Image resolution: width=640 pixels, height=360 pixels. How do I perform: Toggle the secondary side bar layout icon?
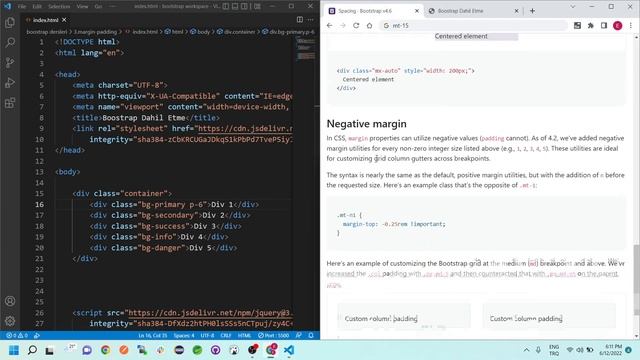(244, 7)
